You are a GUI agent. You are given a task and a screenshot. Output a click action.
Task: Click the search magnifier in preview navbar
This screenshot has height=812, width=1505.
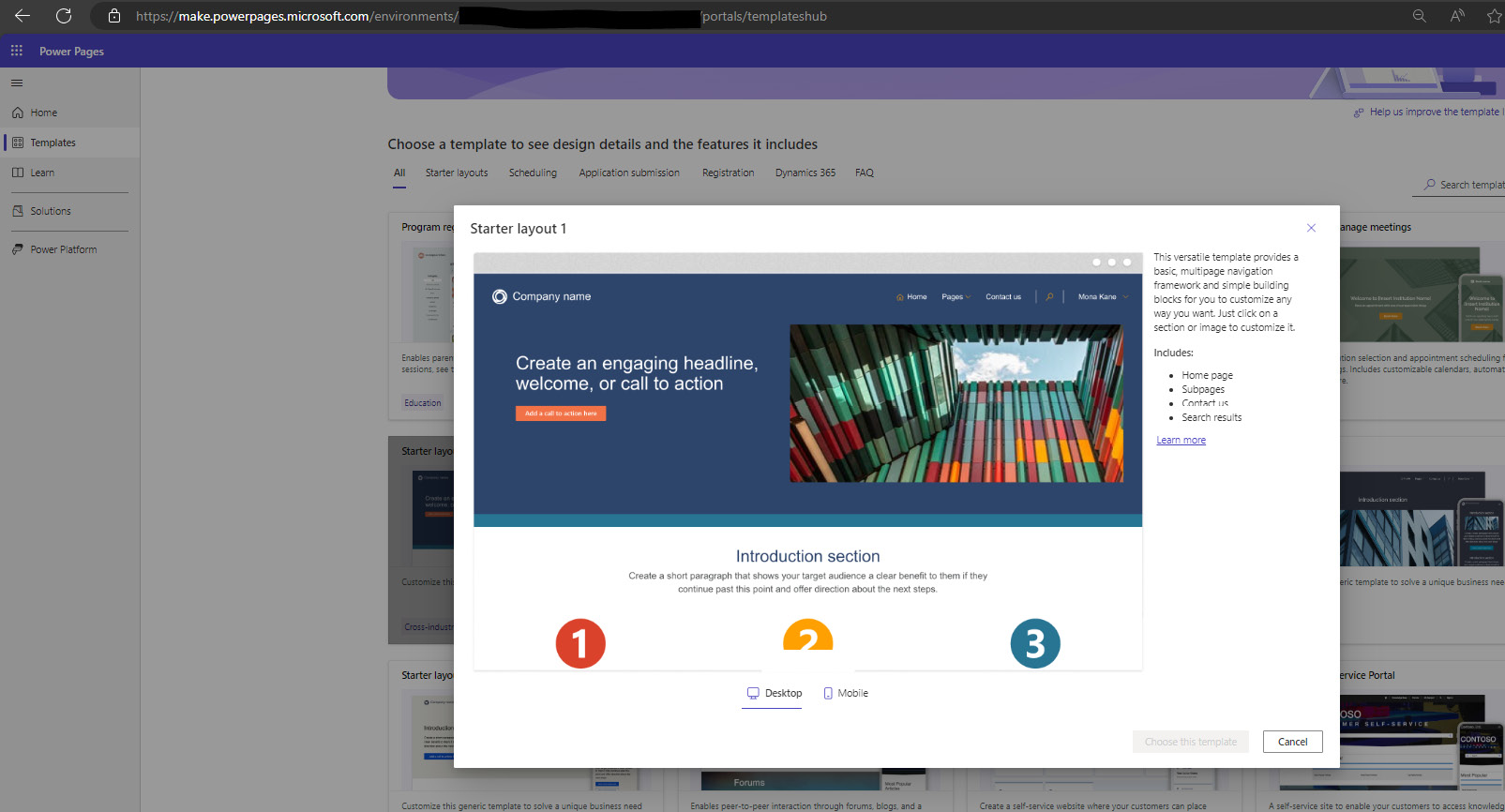[x=1049, y=296]
